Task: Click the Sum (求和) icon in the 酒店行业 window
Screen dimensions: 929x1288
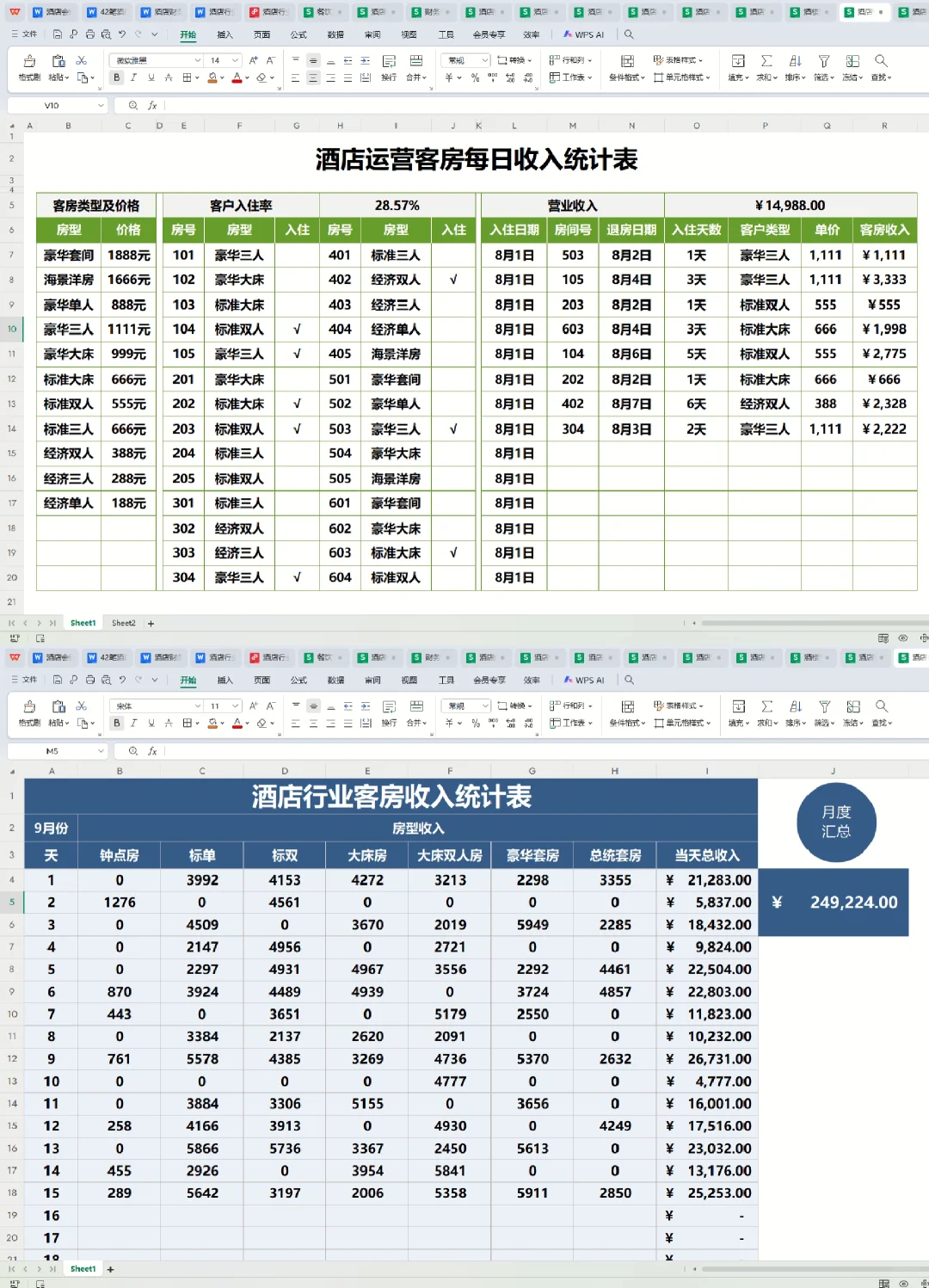Action: tap(766, 706)
